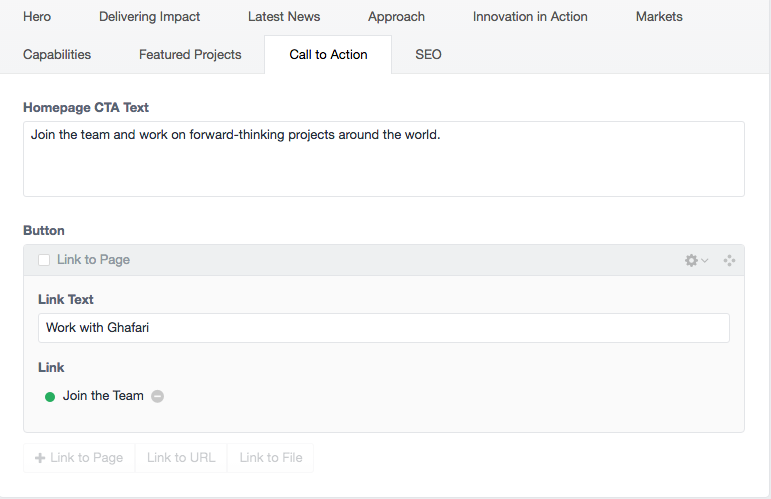Viewport: 771px width, 499px height.
Task: Tick the Link to Page block checkbox
Action: (x=44, y=260)
